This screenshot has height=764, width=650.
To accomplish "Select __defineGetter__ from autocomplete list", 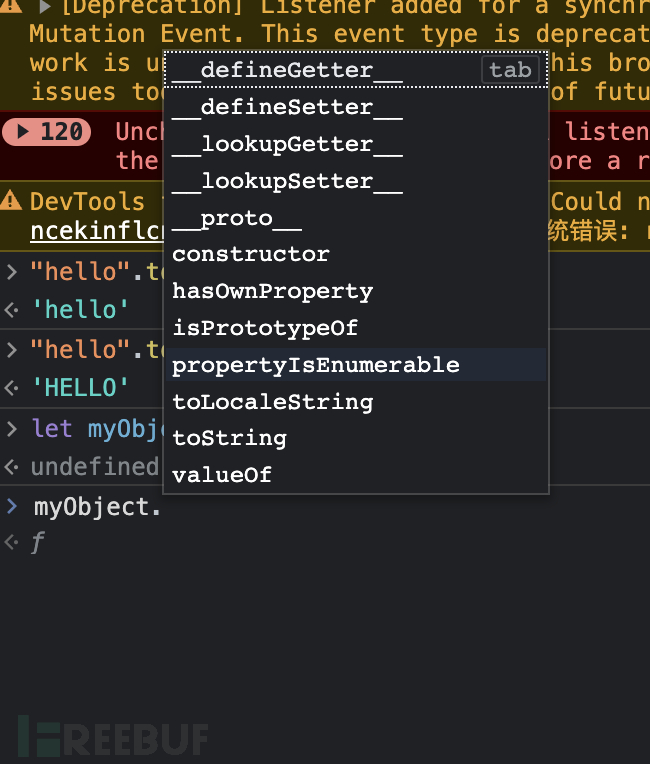I will (287, 70).
